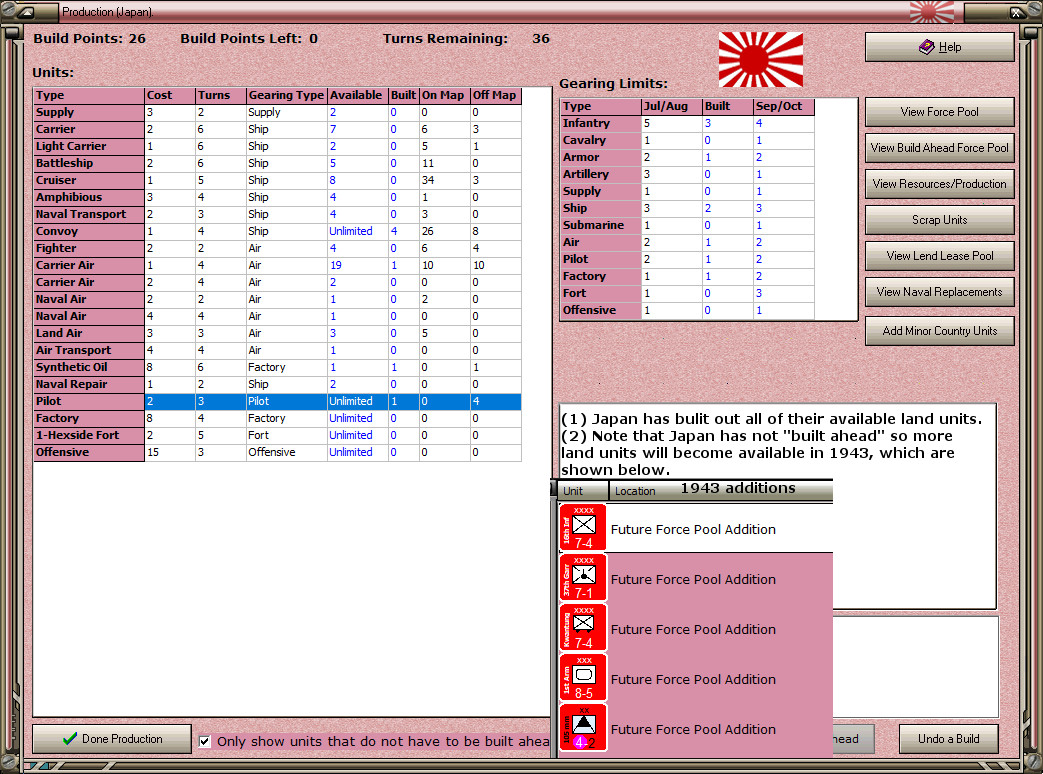Screen dimensions: 1043x774
Task: Select the Fighter row
Action: tap(277, 248)
